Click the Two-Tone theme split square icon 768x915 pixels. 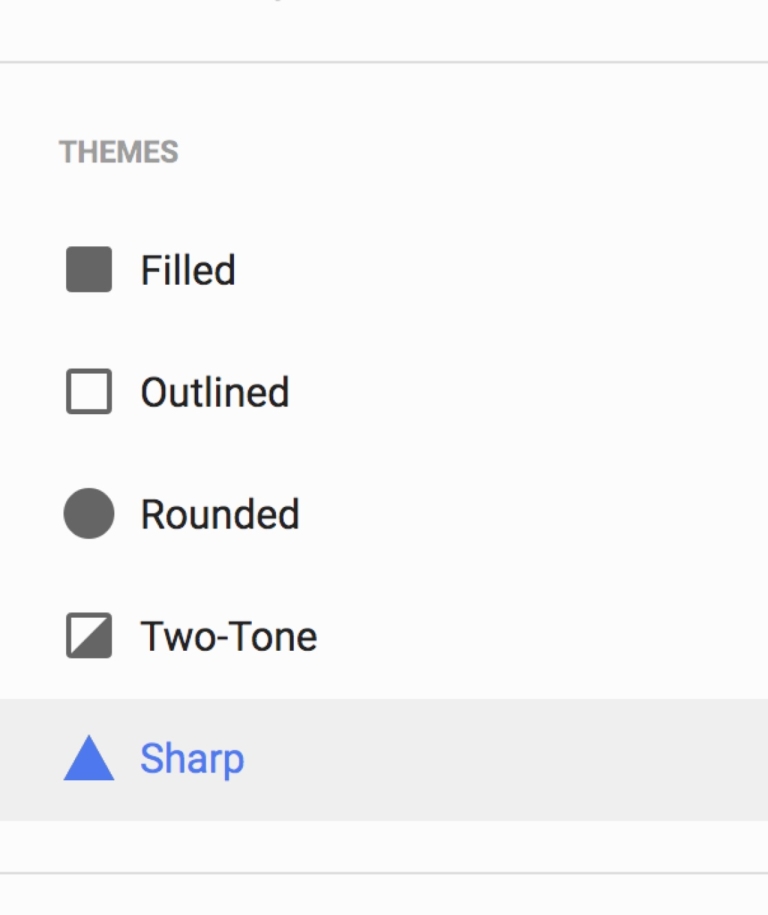[x=89, y=636]
